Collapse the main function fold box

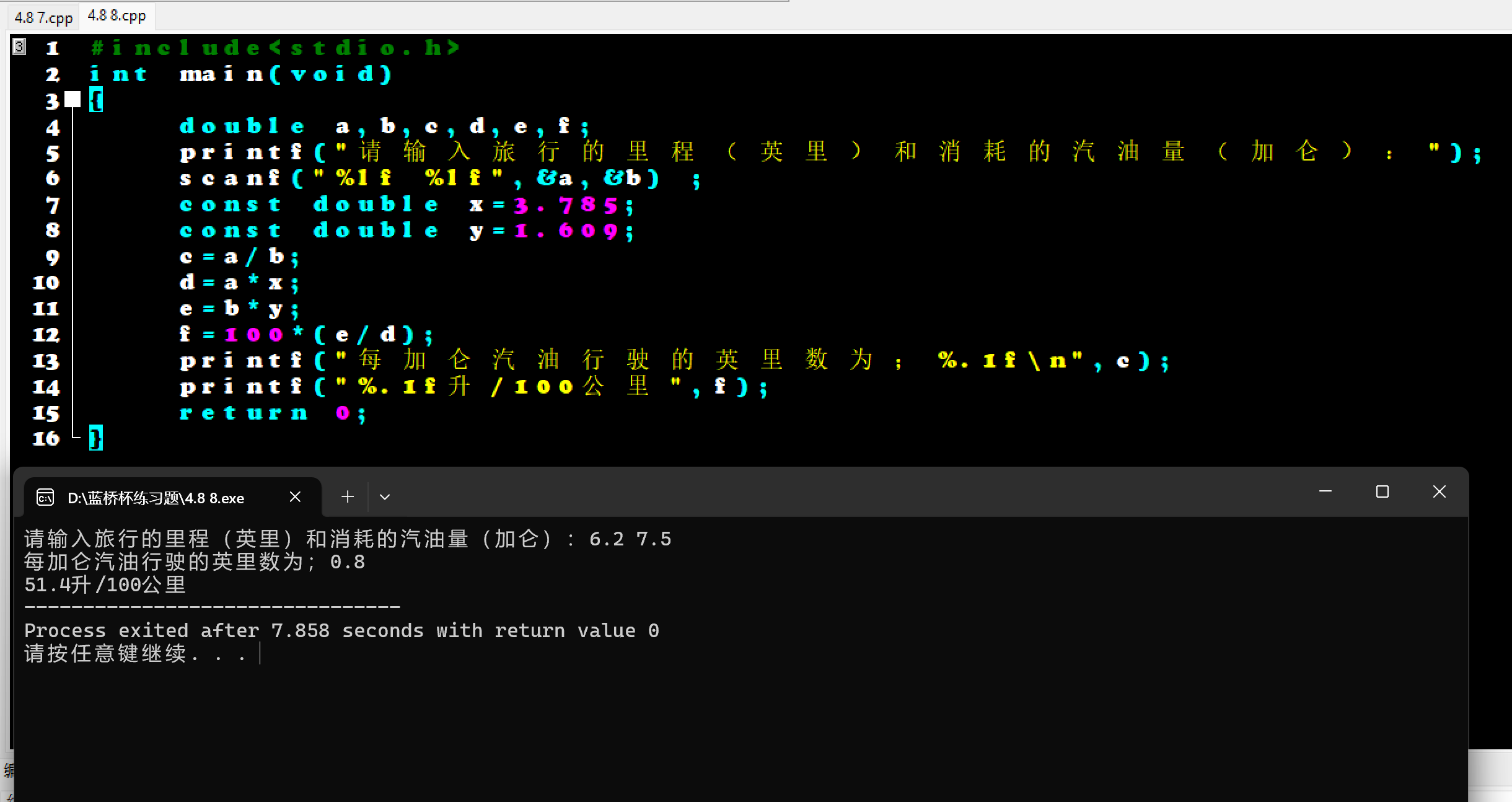[x=73, y=99]
